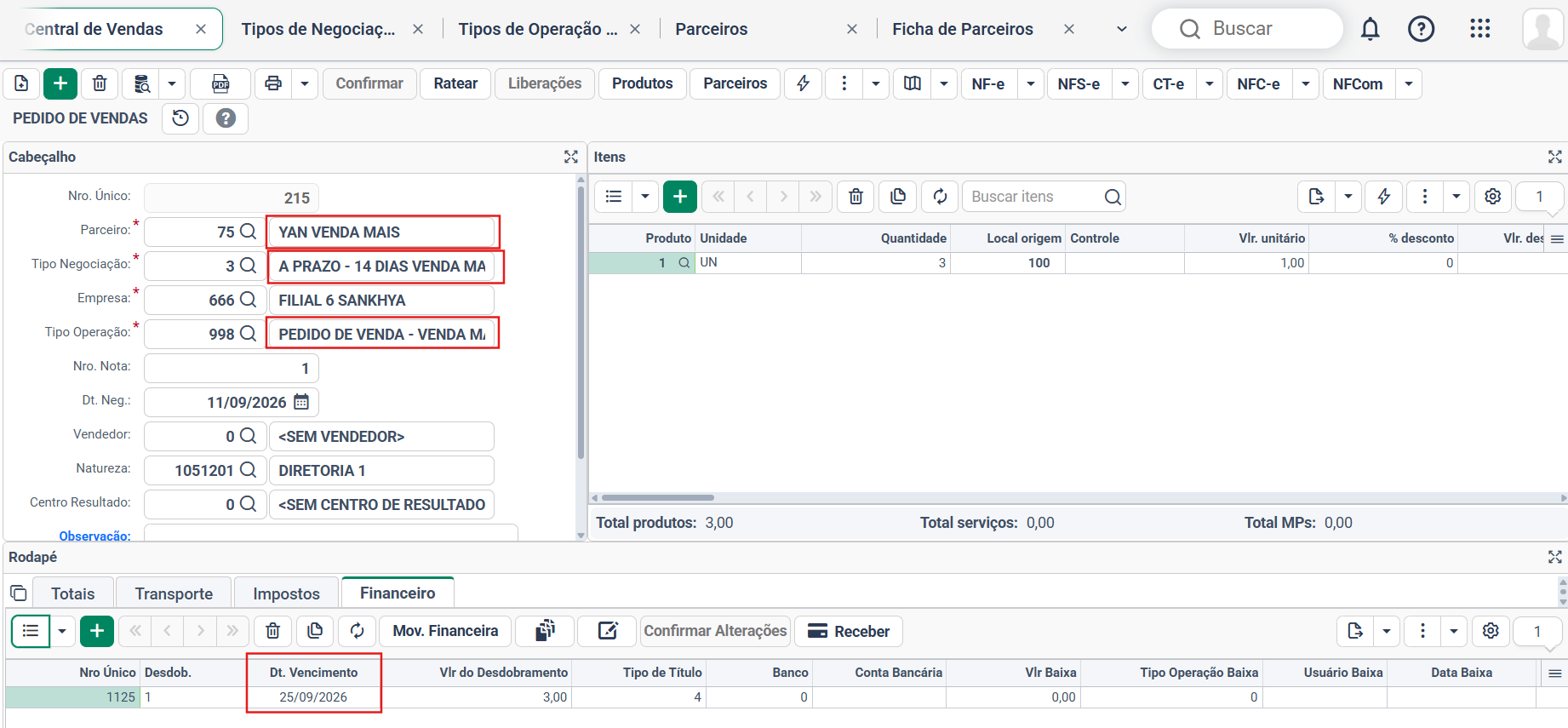Viewport: 1568px width, 728px height.
Task: Maximize the Rodapé panel
Action: pyautogui.click(x=1555, y=557)
